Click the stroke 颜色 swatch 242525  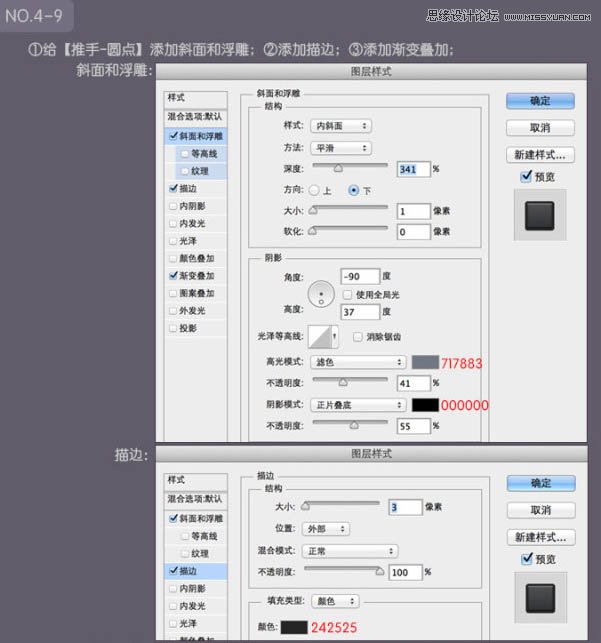294,627
